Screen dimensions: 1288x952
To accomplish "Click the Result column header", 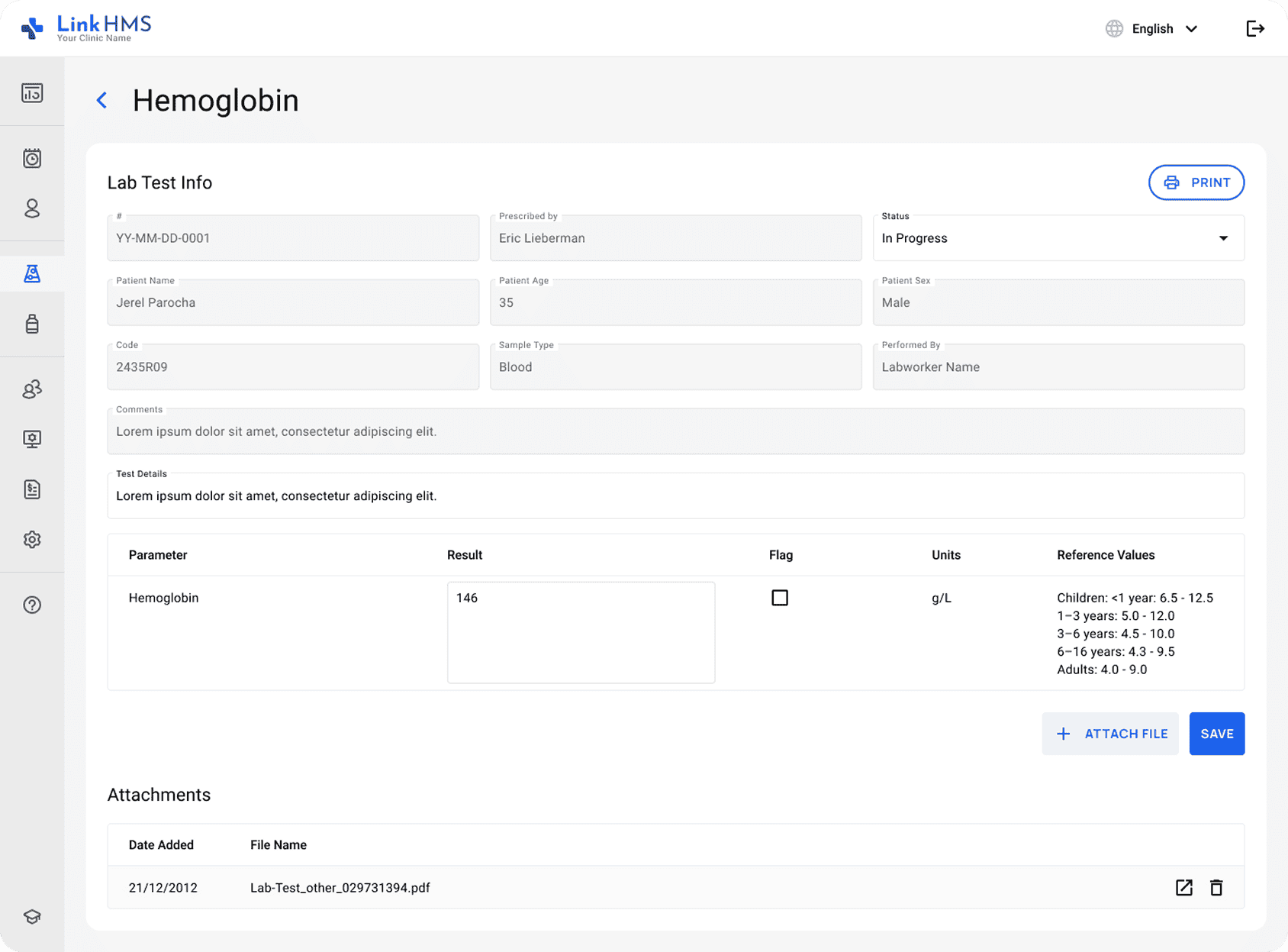I will click(465, 555).
